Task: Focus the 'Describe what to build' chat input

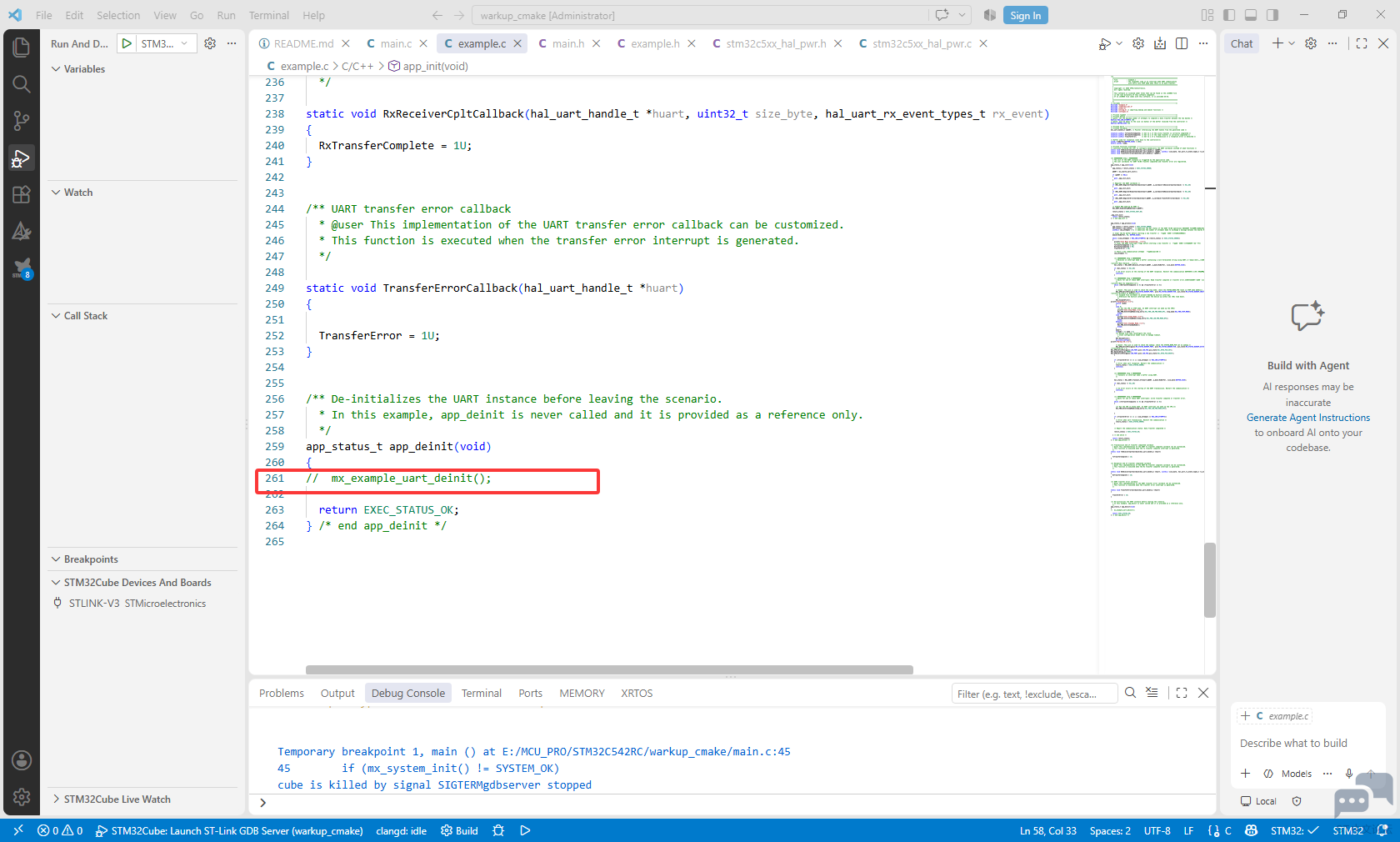Action: 1307,743
